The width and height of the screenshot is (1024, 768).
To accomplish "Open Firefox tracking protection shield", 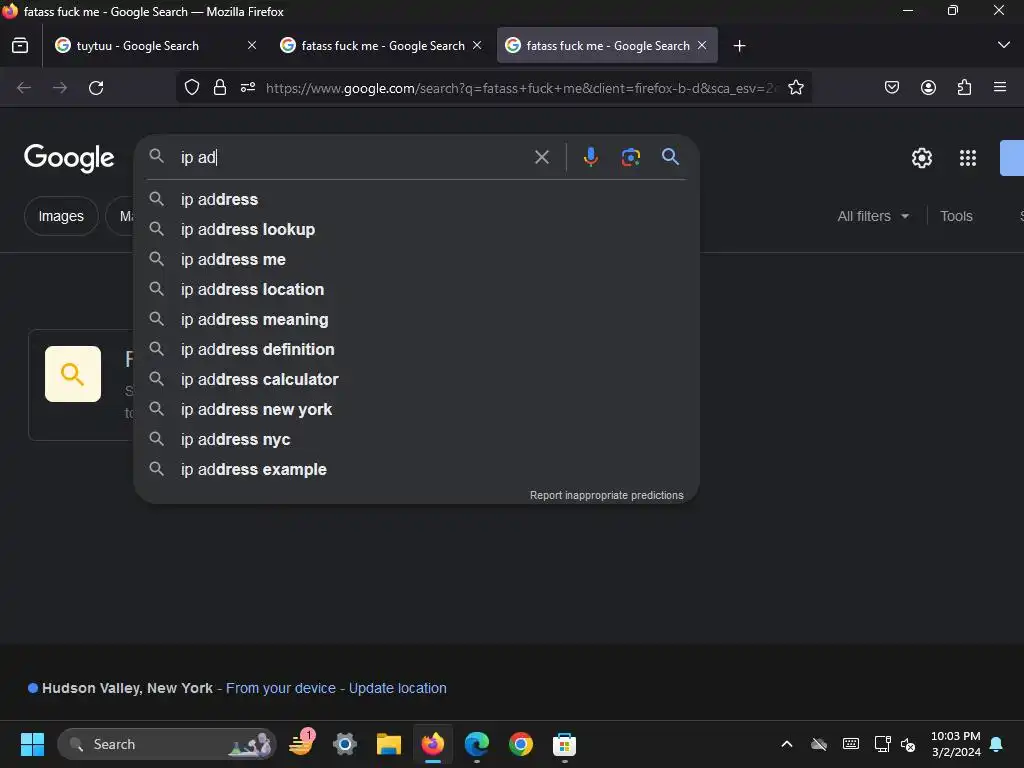I will coord(191,88).
